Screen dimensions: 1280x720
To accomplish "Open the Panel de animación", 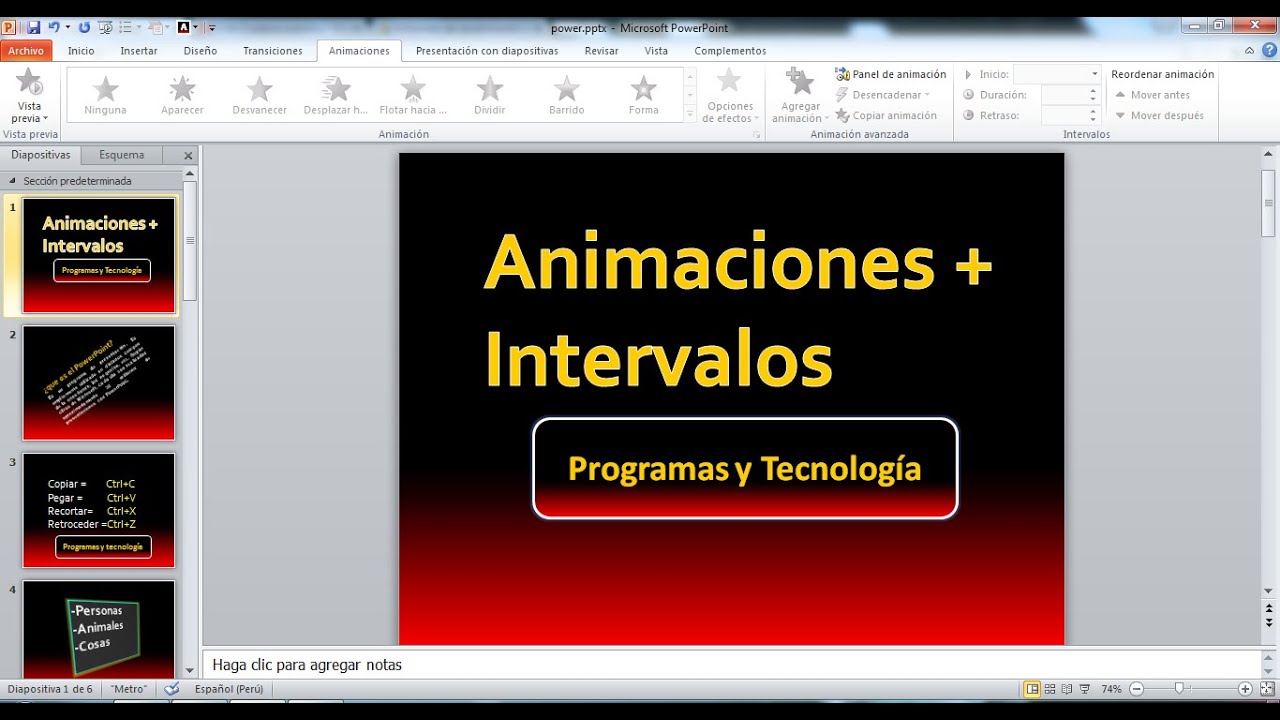I will coord(890,74).
